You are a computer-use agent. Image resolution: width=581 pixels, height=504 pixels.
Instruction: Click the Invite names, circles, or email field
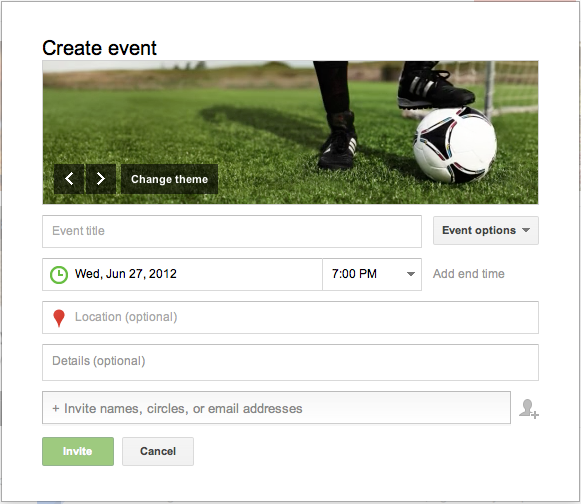[276, 408]
